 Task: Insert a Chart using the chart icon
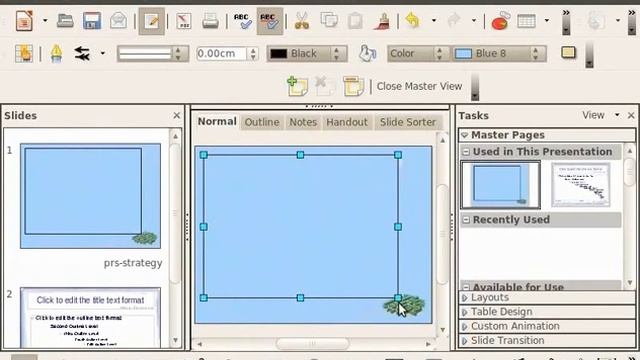[500, 20]
